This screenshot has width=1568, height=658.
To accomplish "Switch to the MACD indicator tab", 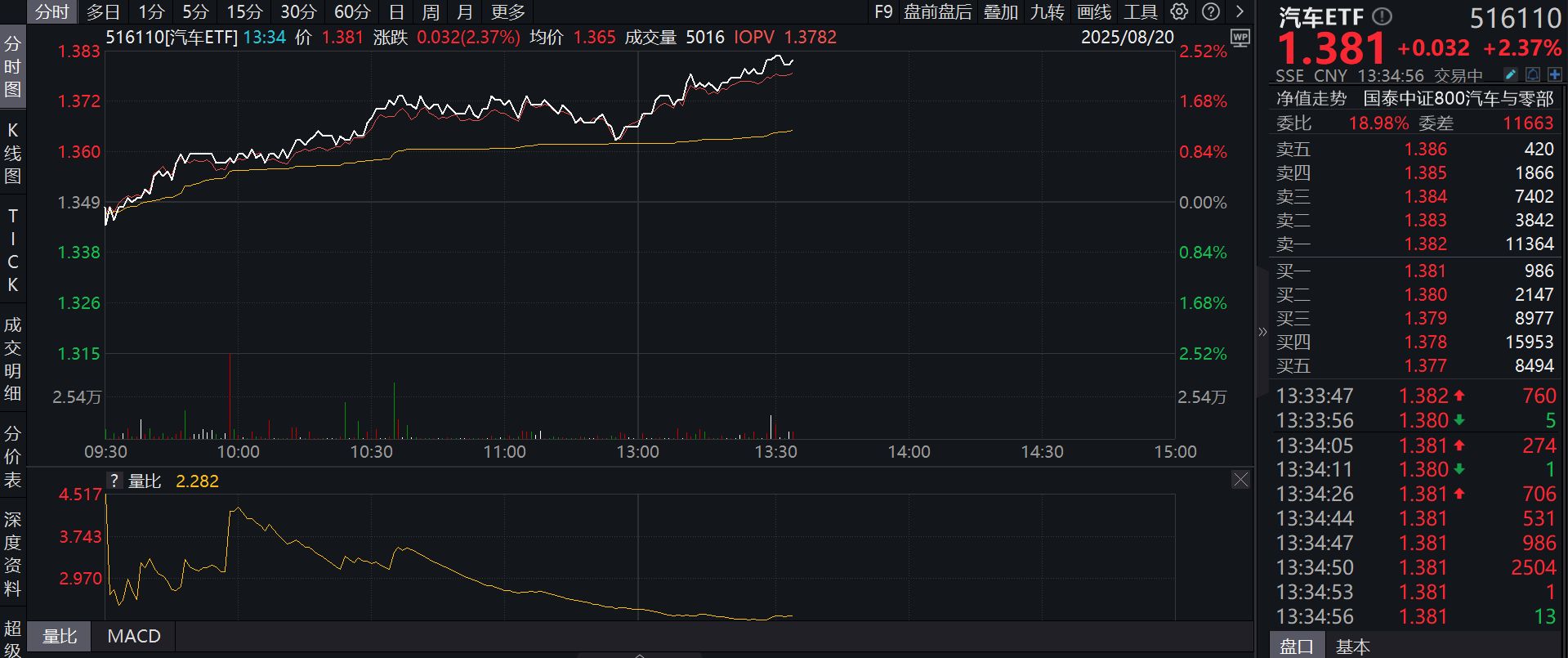I will coord(134,636).
